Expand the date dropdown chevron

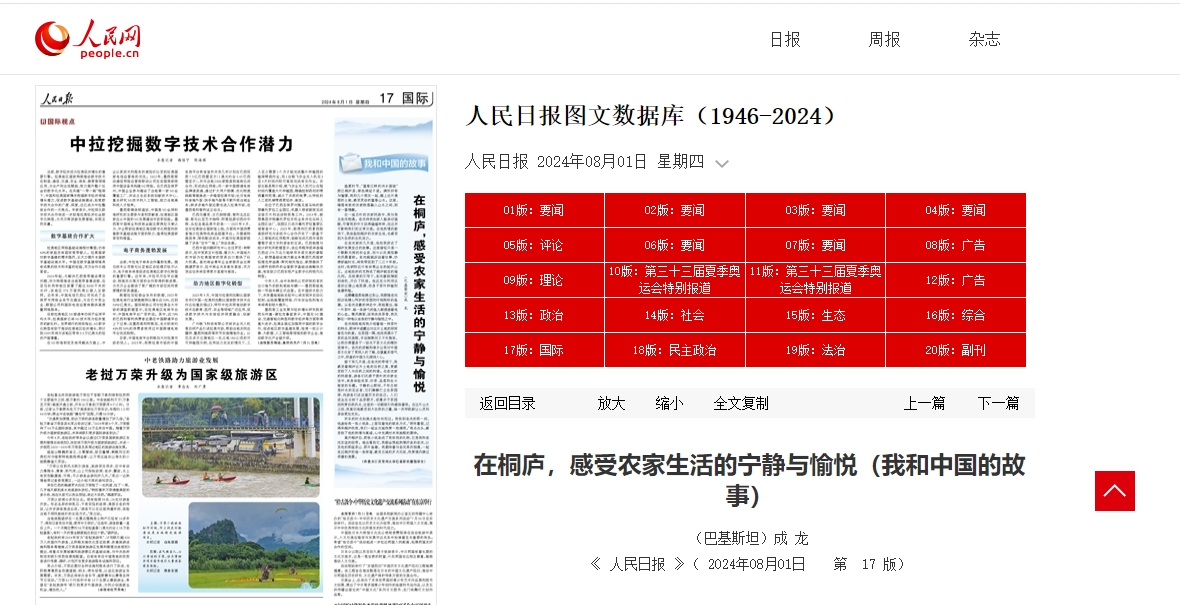[x=721, y=163]
